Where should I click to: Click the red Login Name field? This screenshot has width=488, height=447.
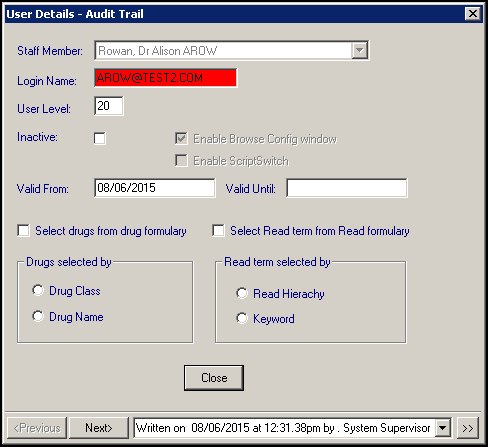click(x=166, y=78)
